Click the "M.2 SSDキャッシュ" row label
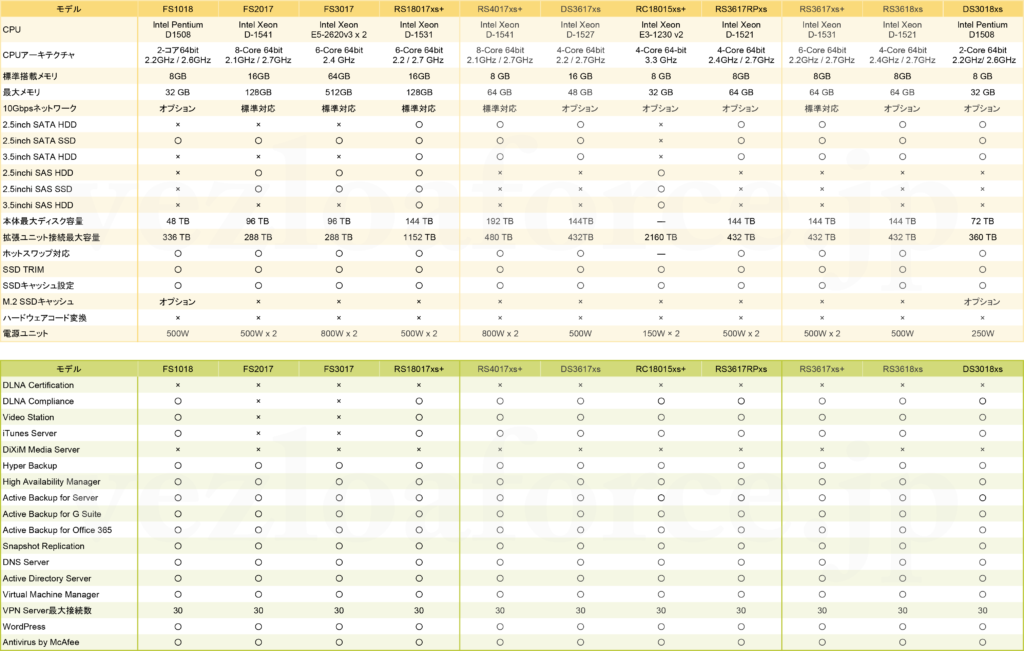Image resolution: width=1024 pixels, height=651 pixels. 38,302
